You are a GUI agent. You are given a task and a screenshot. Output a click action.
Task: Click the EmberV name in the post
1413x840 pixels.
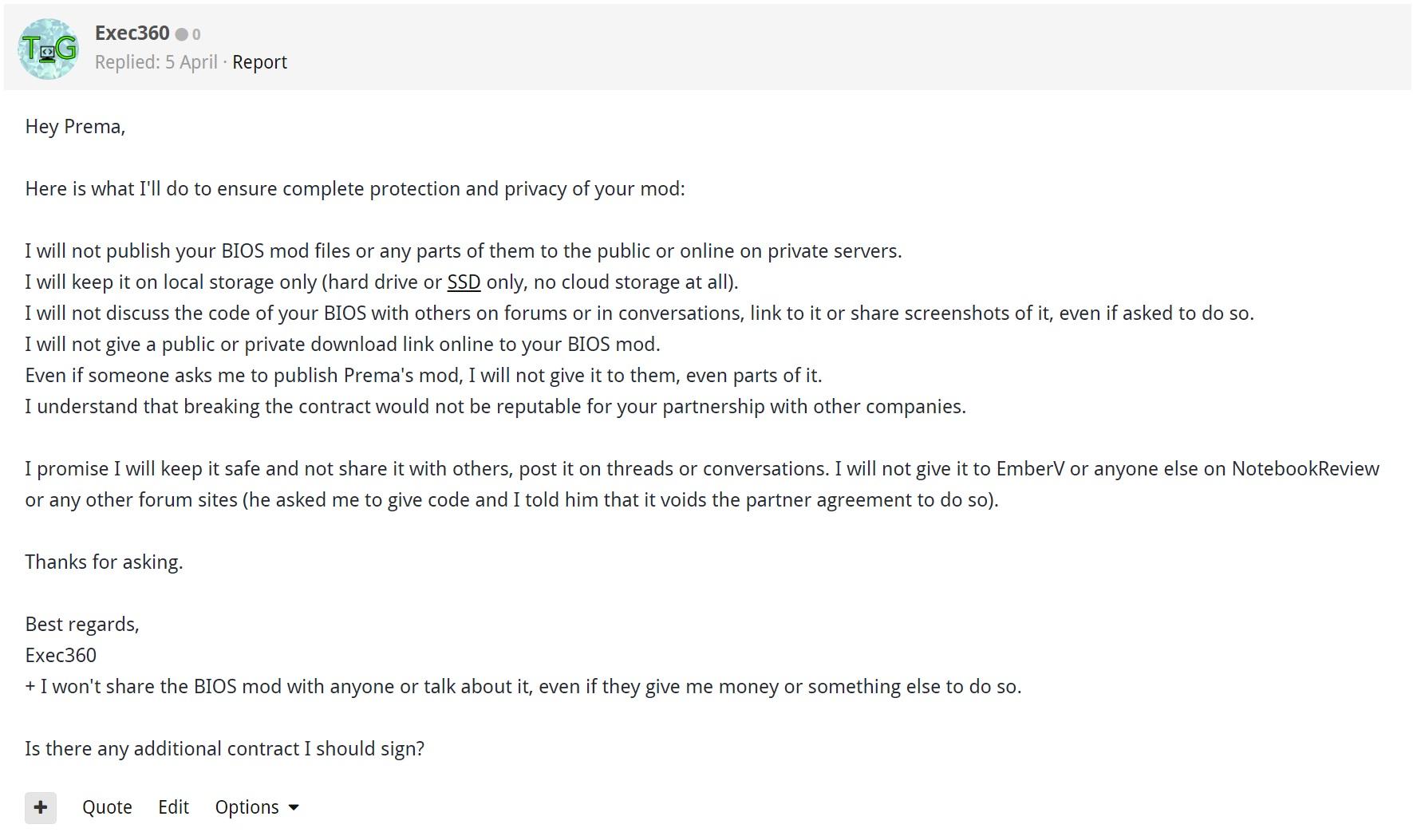[1029, 469]
